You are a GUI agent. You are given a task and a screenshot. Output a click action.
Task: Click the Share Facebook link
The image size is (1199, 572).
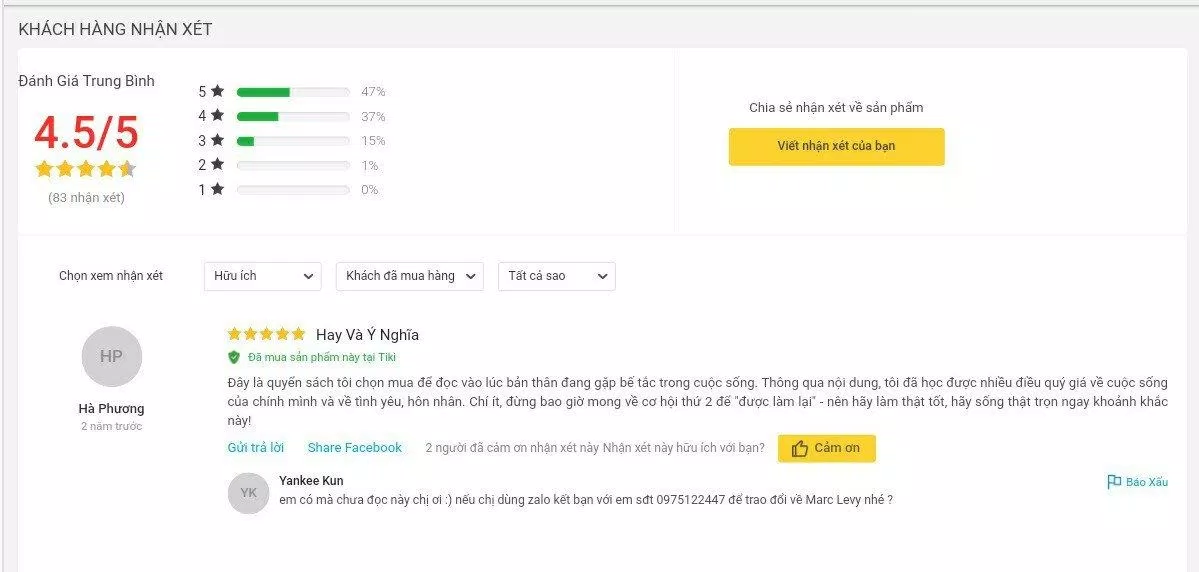(354, 448)
